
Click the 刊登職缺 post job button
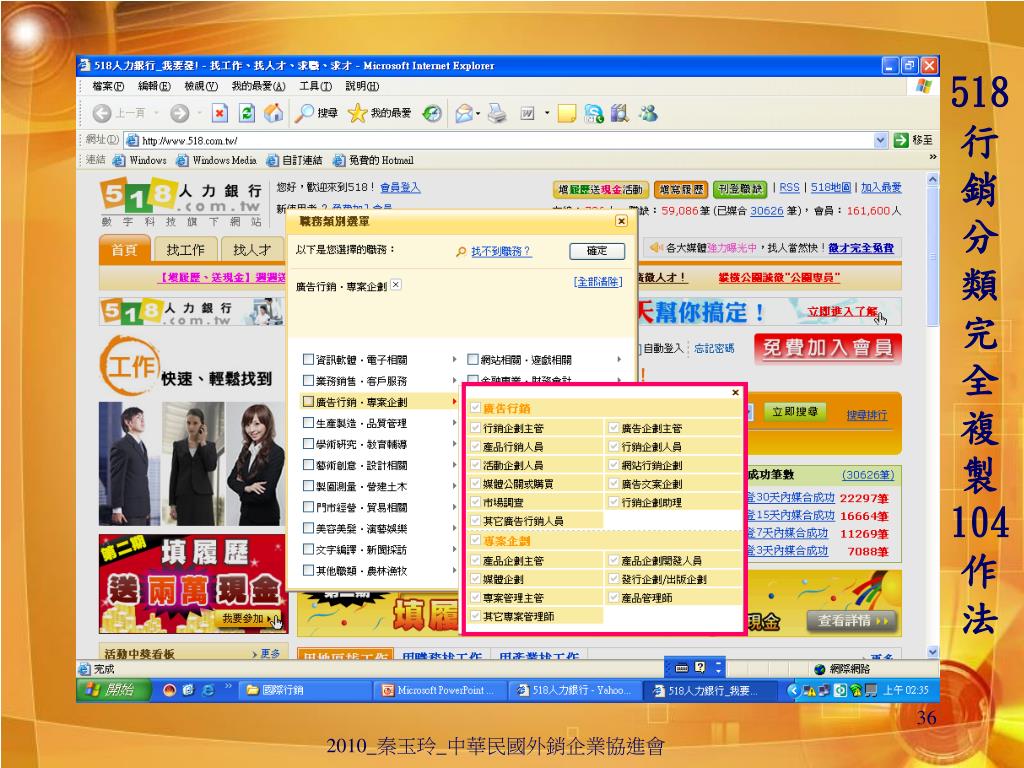tap(739, 189)
